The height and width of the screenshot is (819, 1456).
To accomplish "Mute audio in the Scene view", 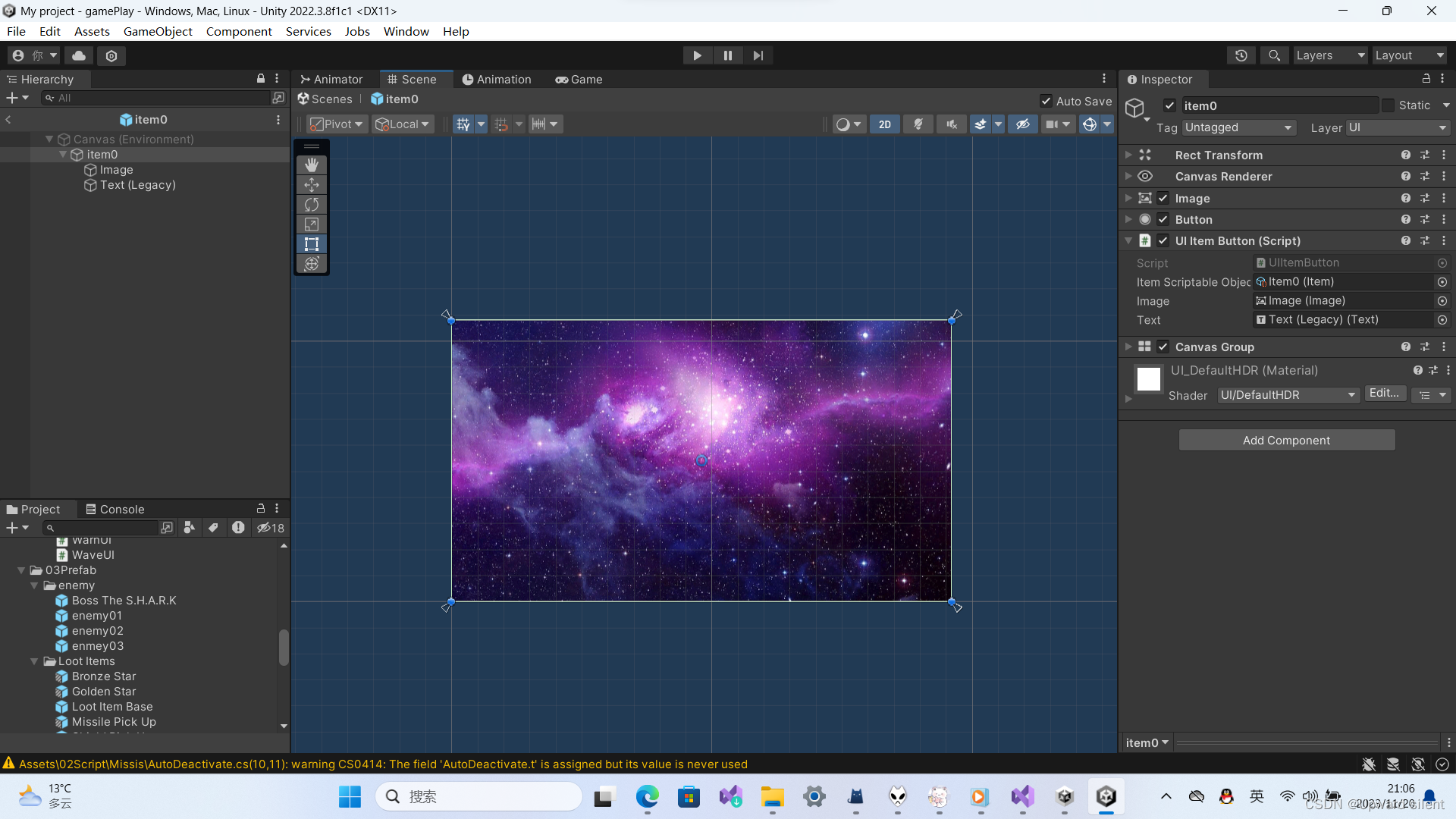I will tap(951, 124).
